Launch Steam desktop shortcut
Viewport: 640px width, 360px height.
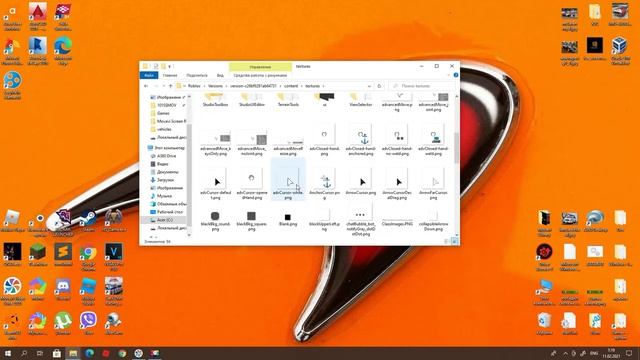click(88, 221)
